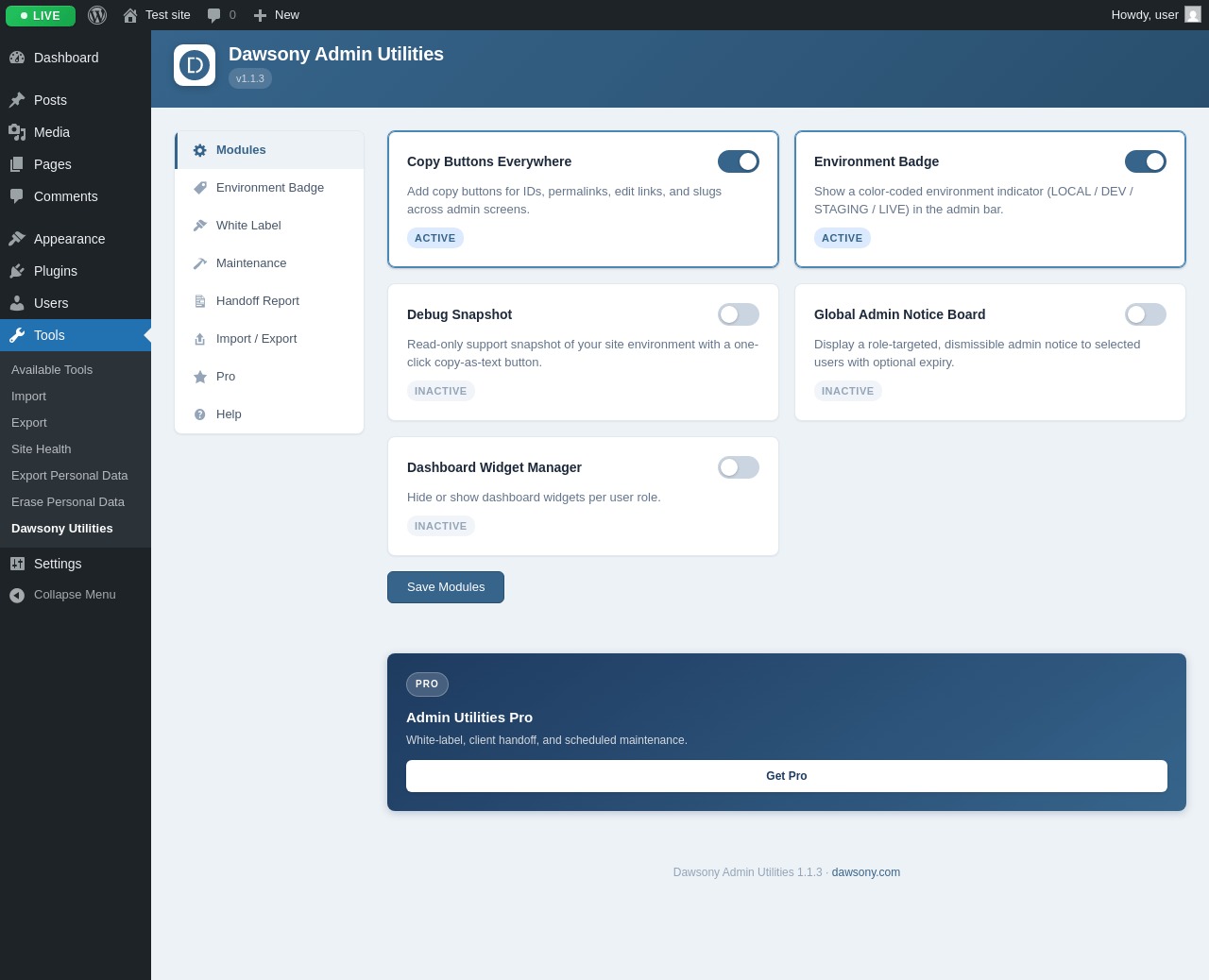Open the Export submenu item

pyautogui.click(x=29, y=423)
